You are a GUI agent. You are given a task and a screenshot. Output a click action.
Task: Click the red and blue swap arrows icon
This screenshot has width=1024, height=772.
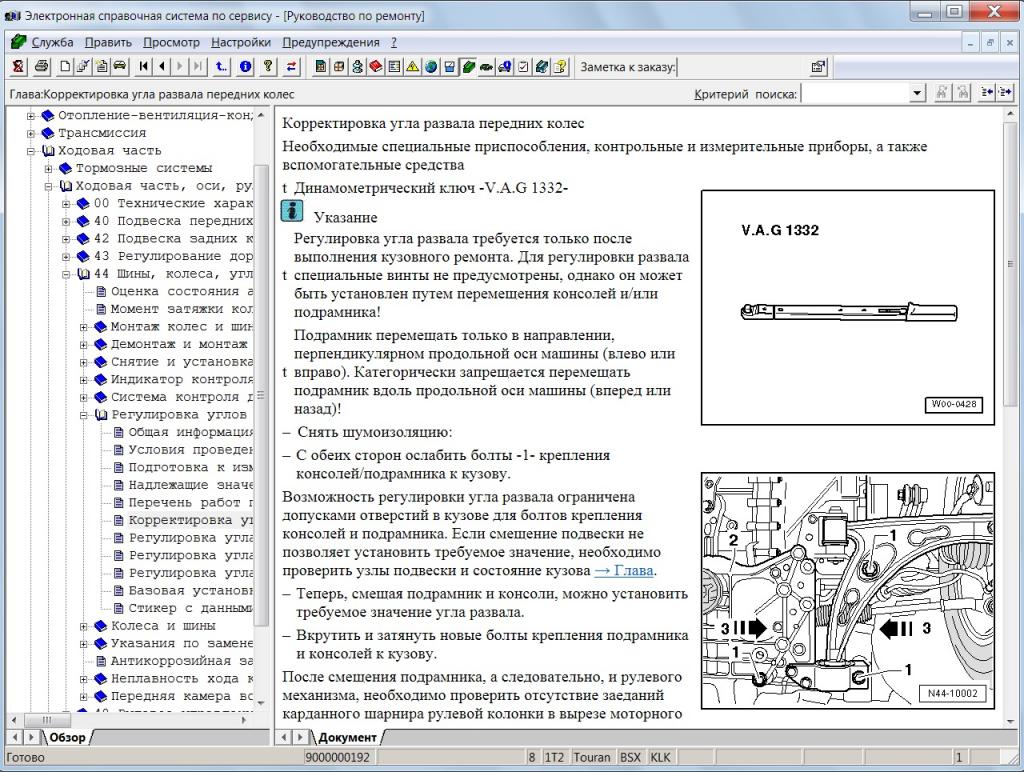pyautogui.click(x=291, y=67)
